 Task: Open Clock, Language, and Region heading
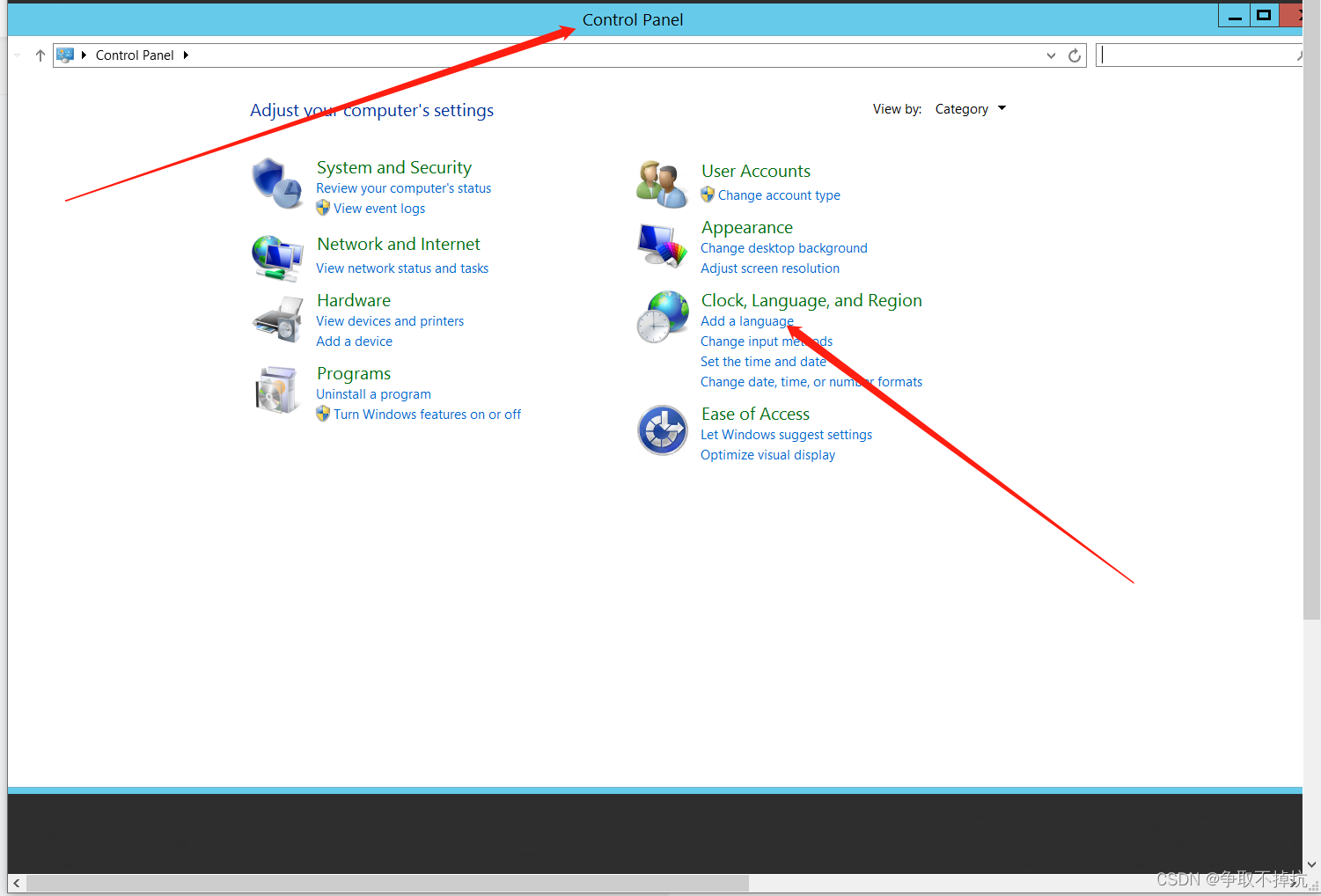coord(811,300)
